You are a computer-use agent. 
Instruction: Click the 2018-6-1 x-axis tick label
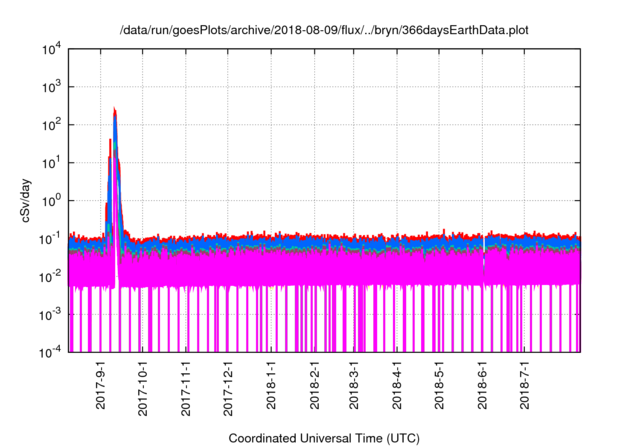coord(482,385)
